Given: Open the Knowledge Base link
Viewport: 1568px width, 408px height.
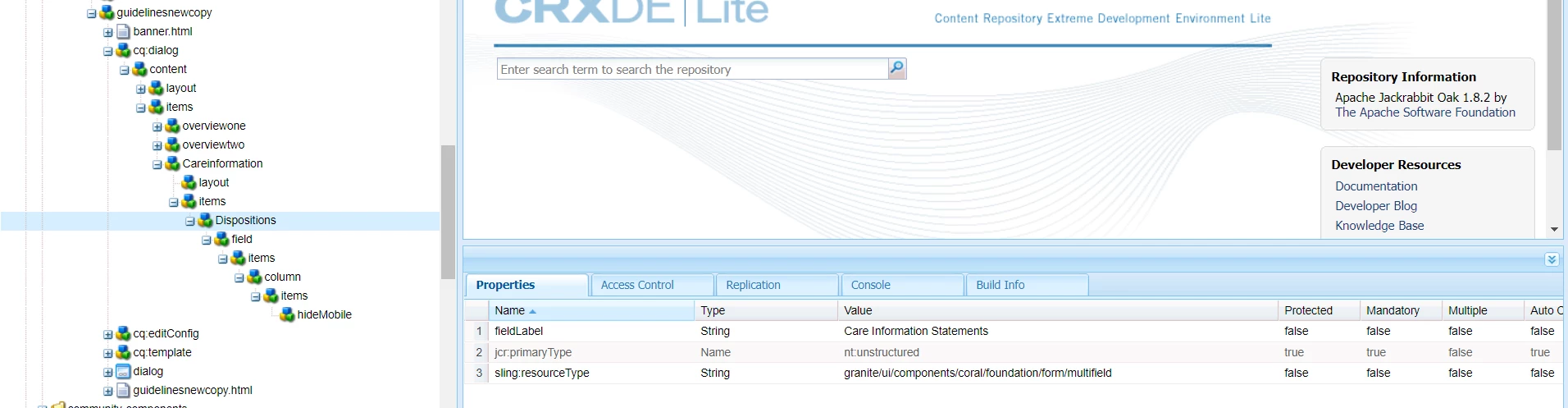Looking at the screenshot, I should tap(1379, 226).
